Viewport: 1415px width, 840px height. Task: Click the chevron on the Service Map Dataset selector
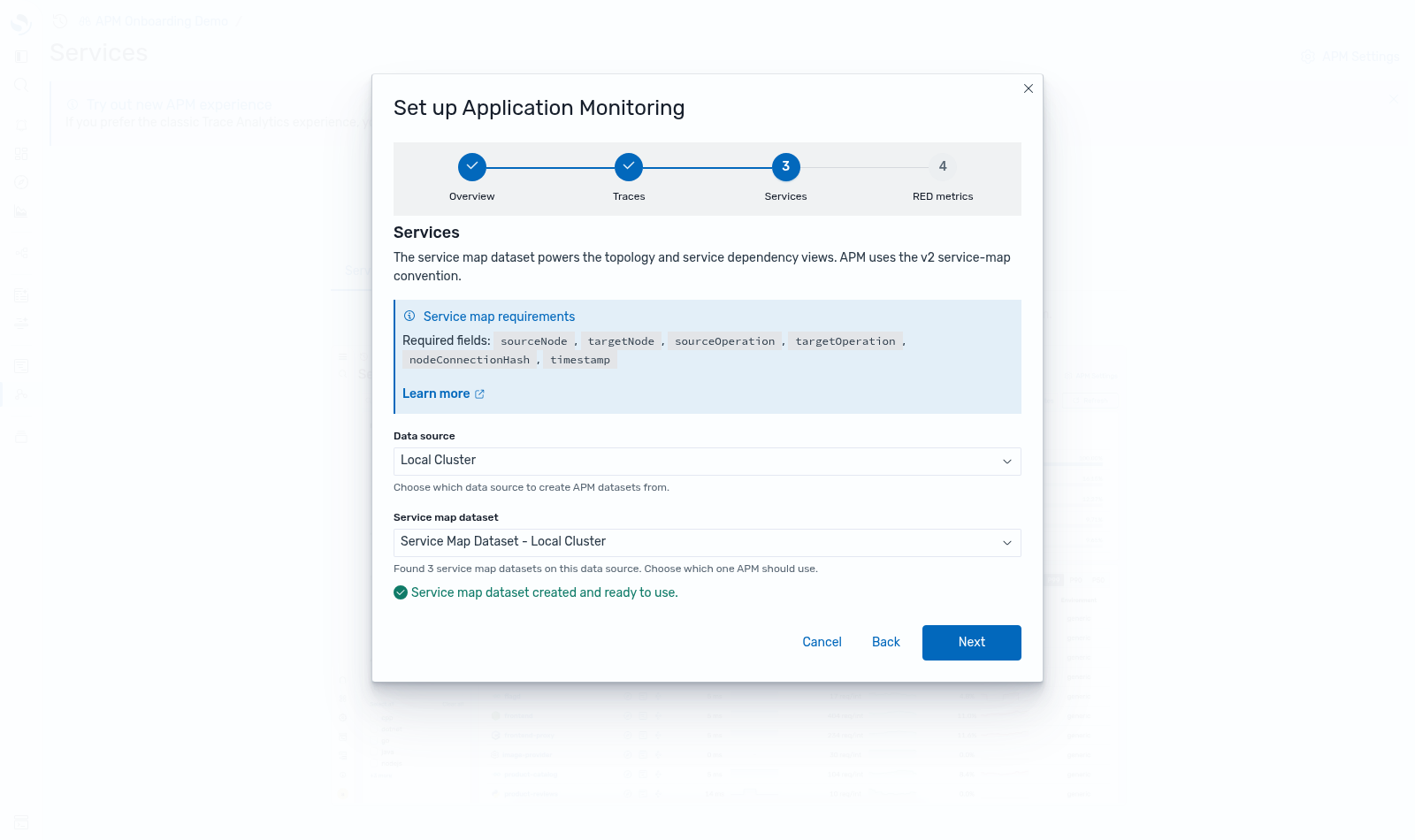[x=1006, y=543]
